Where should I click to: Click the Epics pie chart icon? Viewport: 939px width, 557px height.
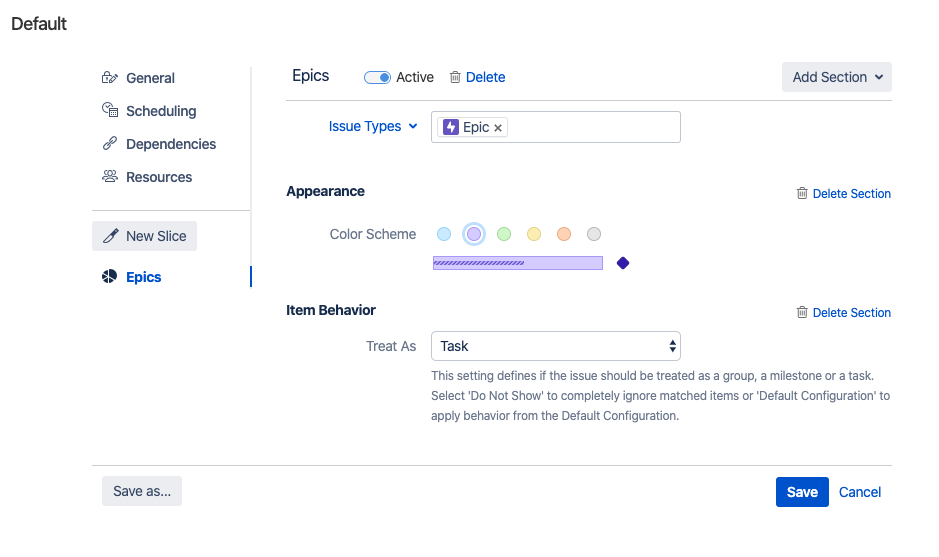[x=110, y=277]
